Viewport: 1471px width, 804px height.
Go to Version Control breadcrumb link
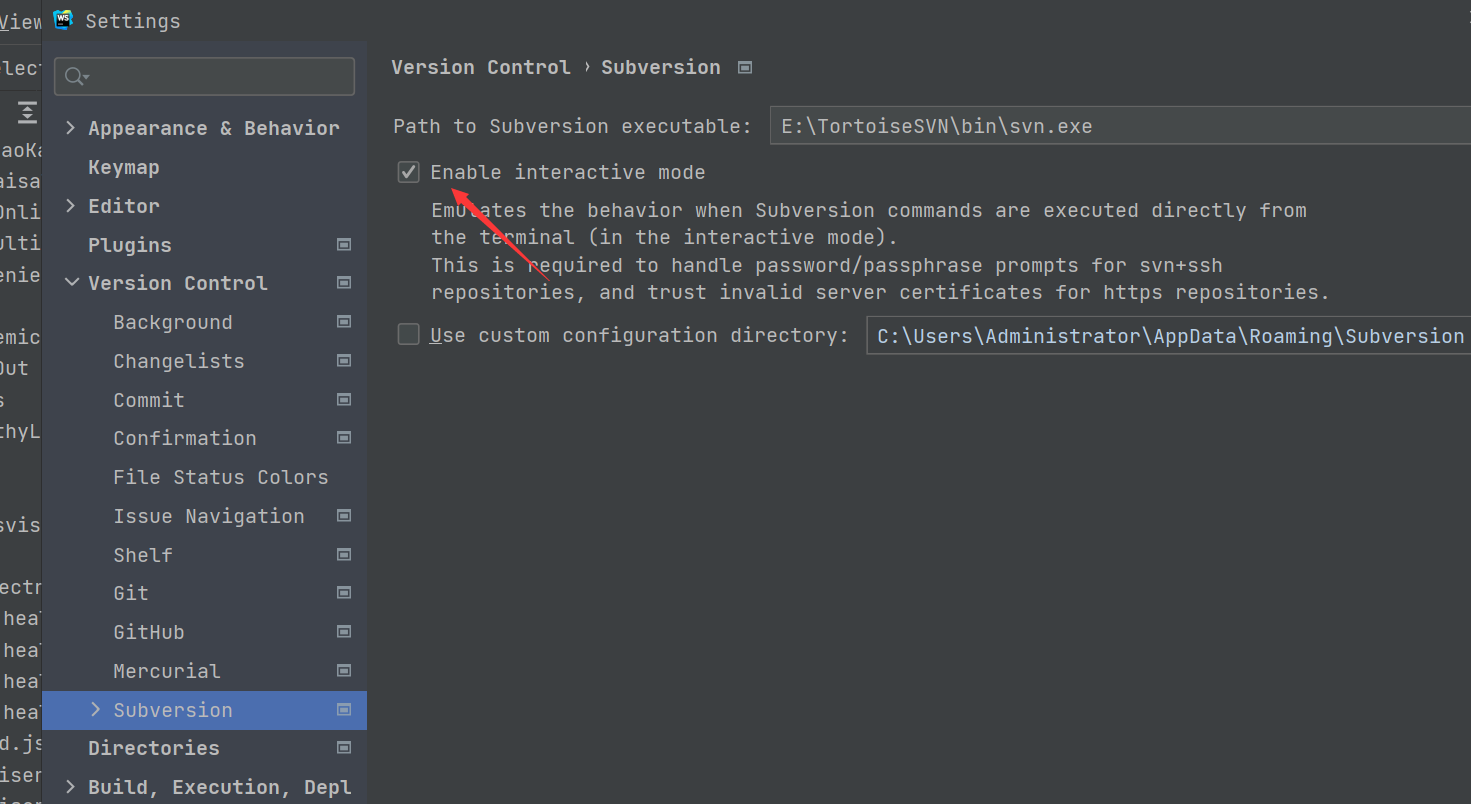481,67
